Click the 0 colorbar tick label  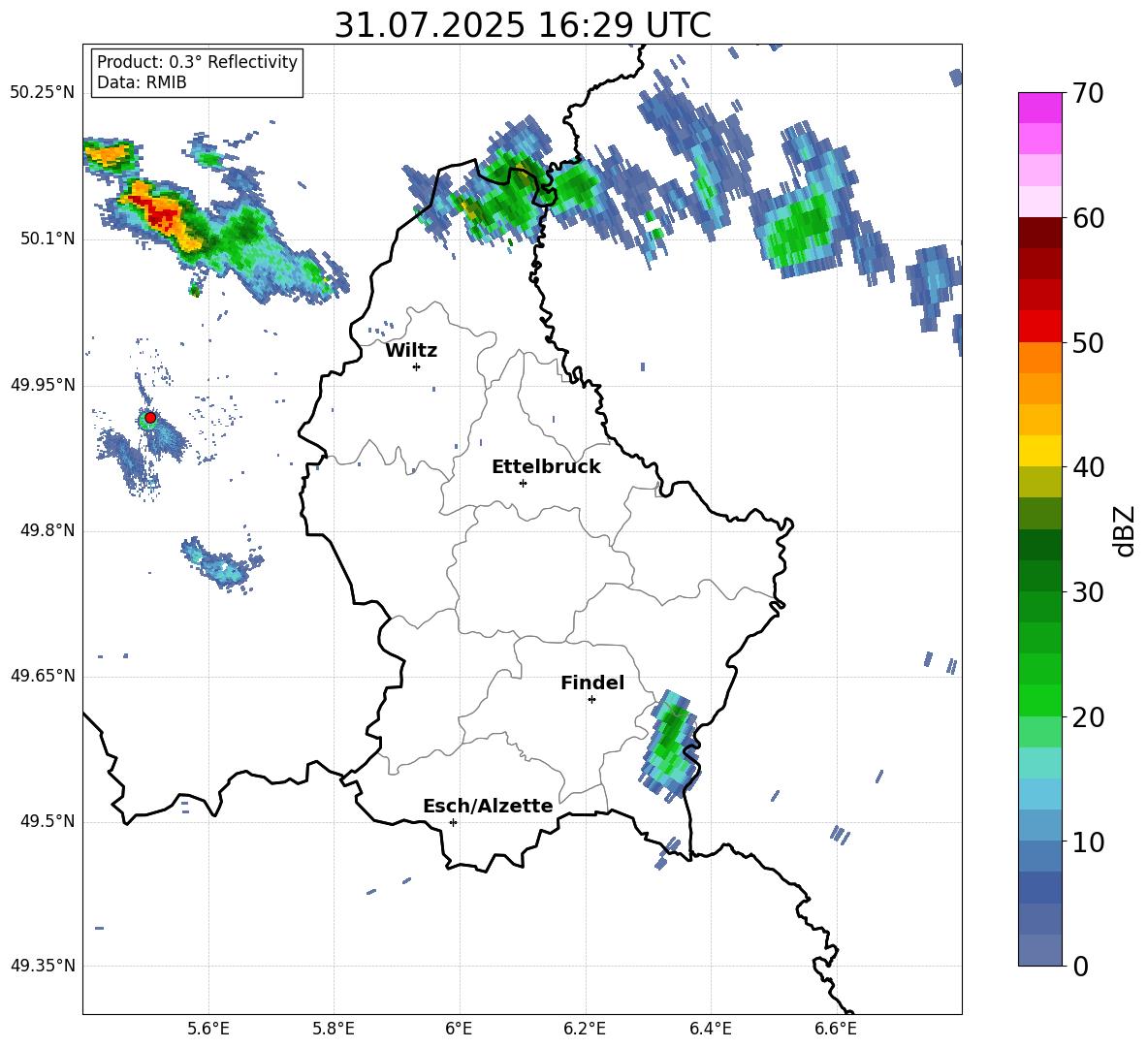(x=1080, y=967)
